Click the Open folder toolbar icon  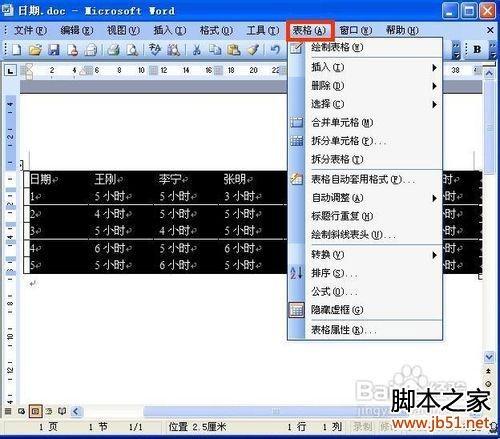tap(35, 50)
